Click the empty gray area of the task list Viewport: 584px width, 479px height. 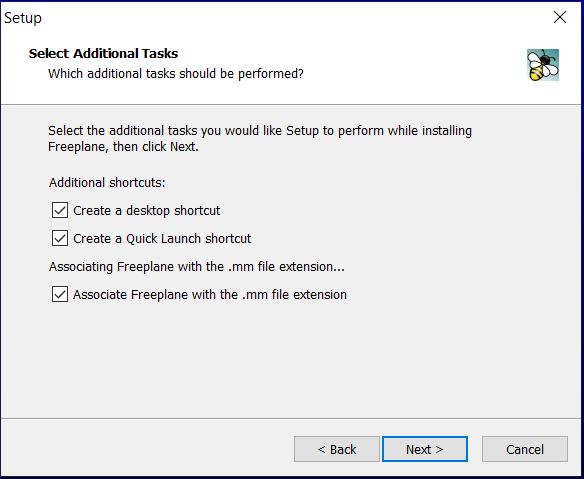pos(291,358)
